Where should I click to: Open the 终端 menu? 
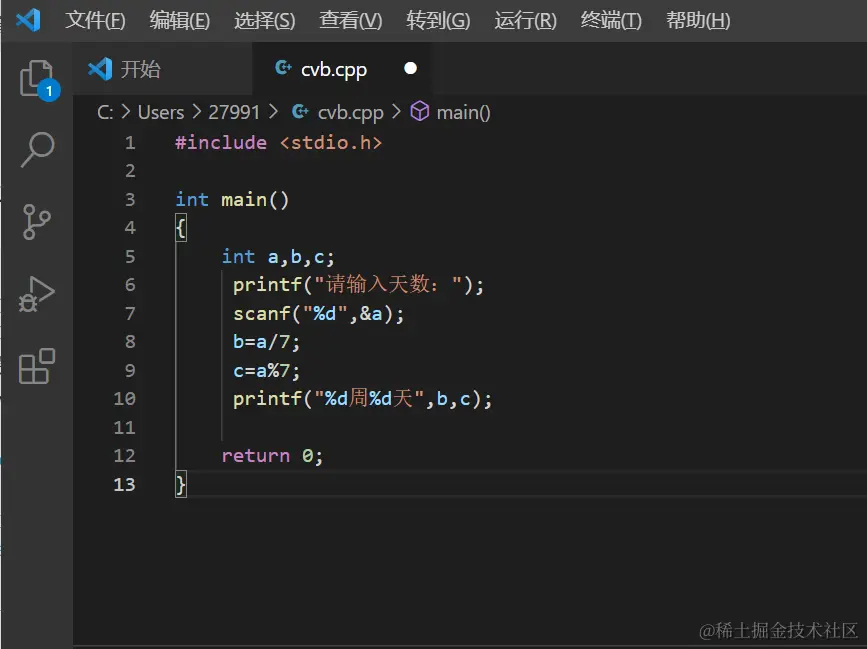(609, 19)
